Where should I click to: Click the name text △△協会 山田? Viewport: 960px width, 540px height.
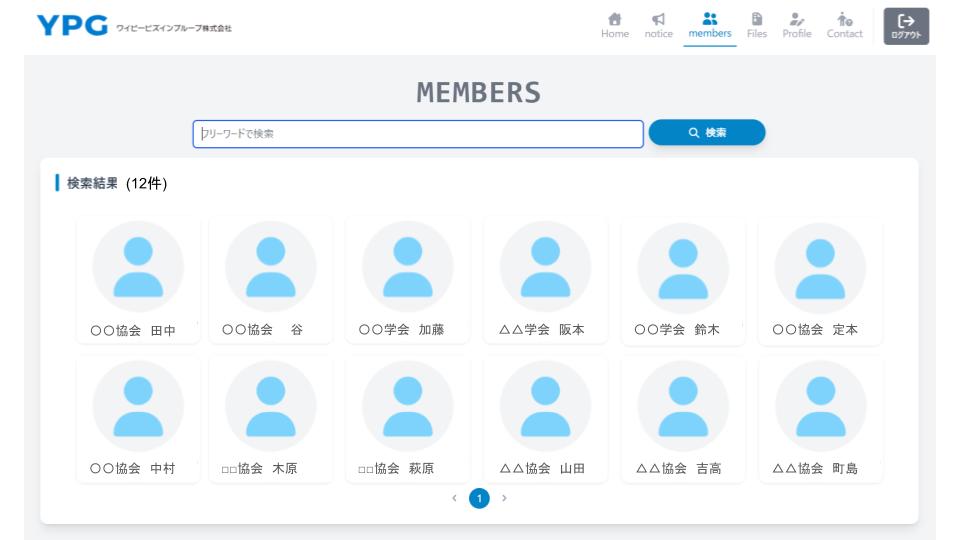(542, 468)
